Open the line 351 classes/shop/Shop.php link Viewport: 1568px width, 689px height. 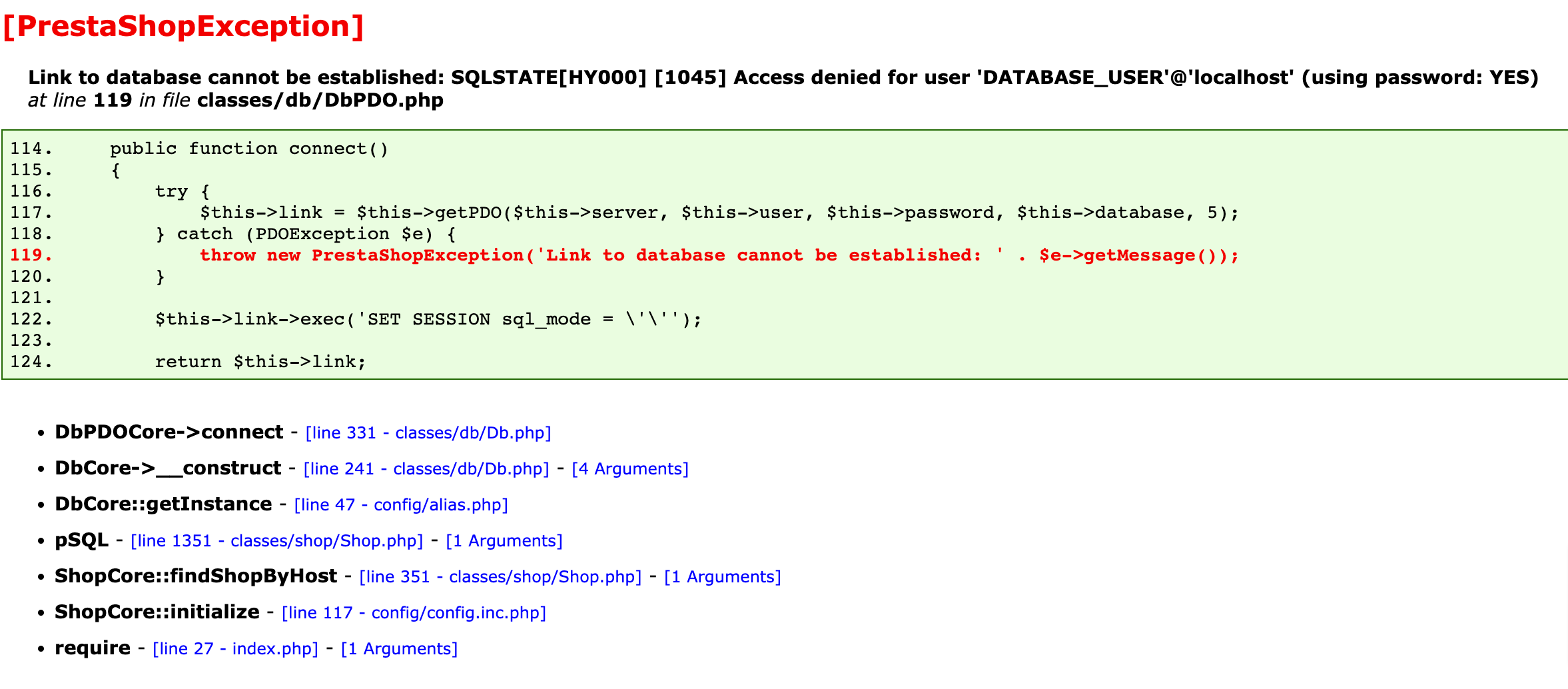click(500, 577)
